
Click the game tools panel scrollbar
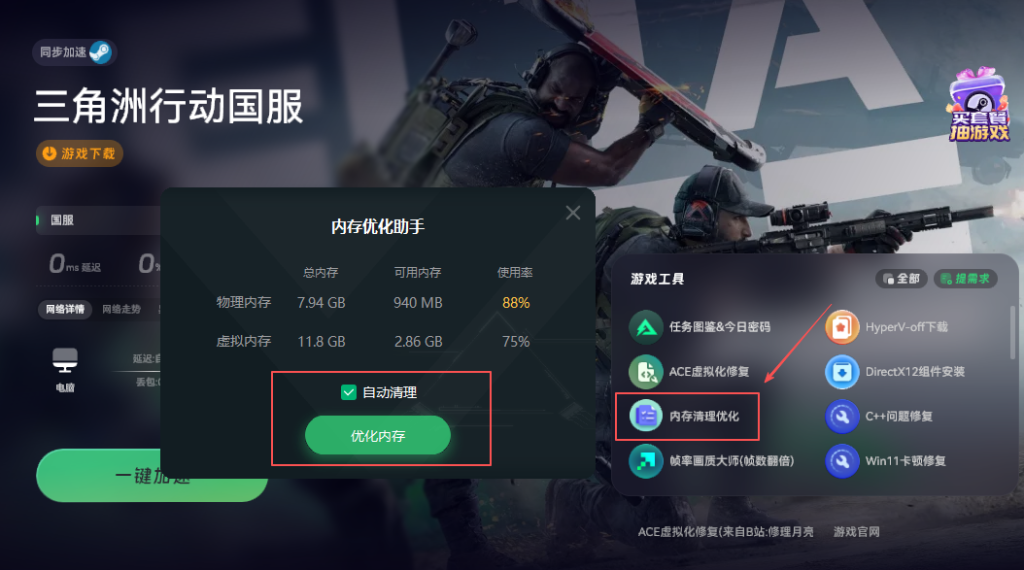[x=1013, y=332]
